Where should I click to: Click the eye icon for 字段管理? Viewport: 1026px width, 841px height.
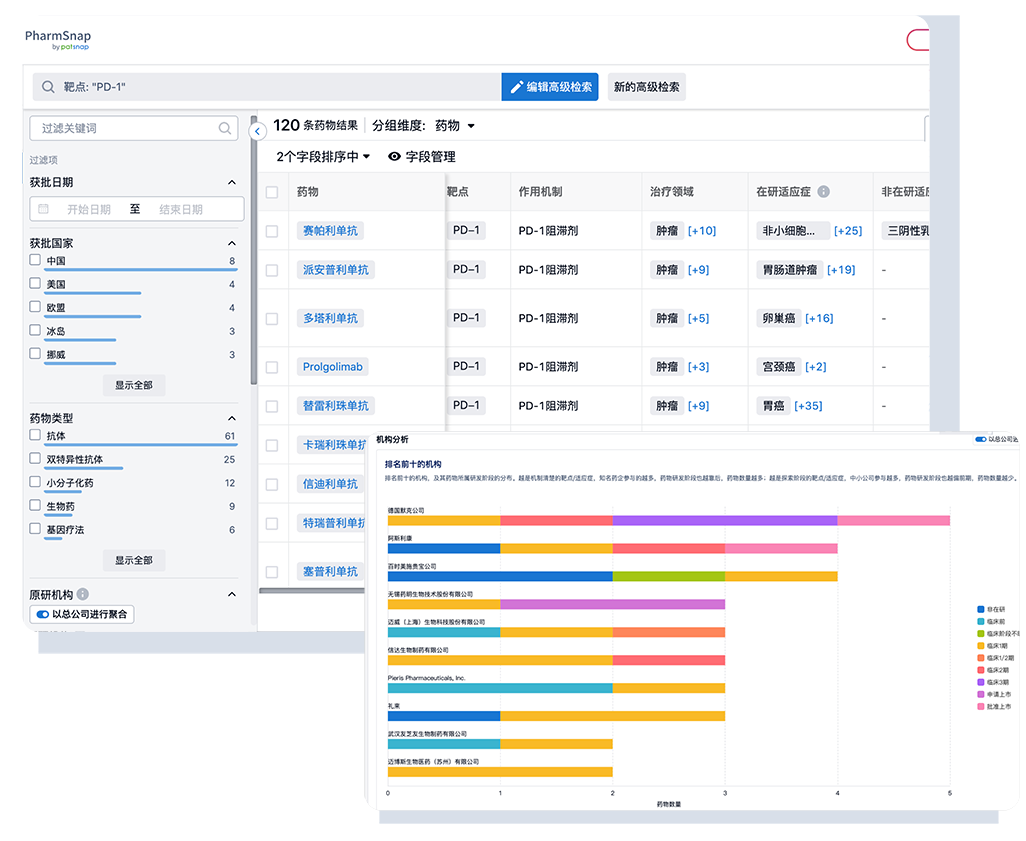pyautogui.click(x=394, y=157)
